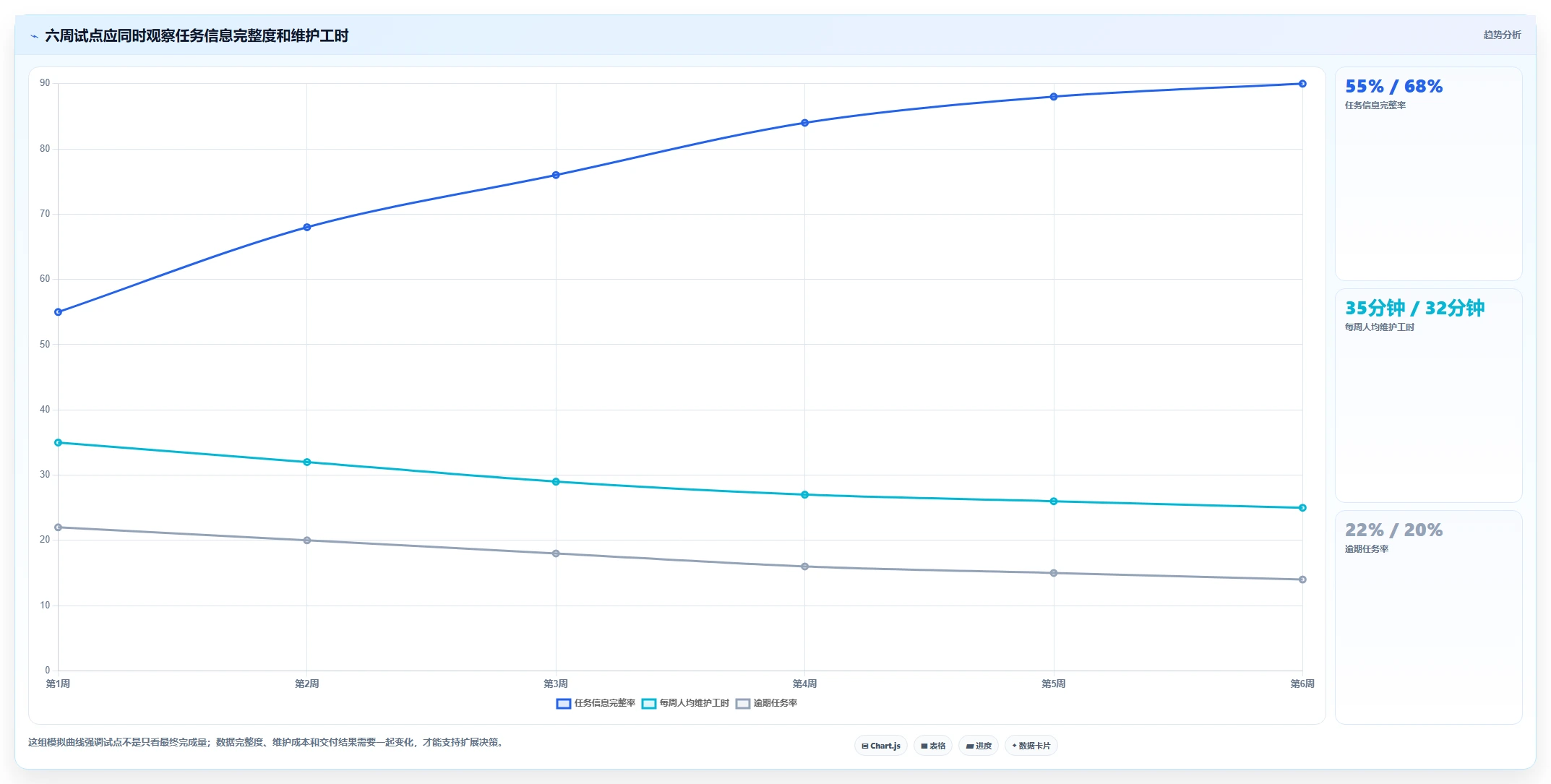
Task: Click the blue line point at 第4周
Action: tap(804, 123)
